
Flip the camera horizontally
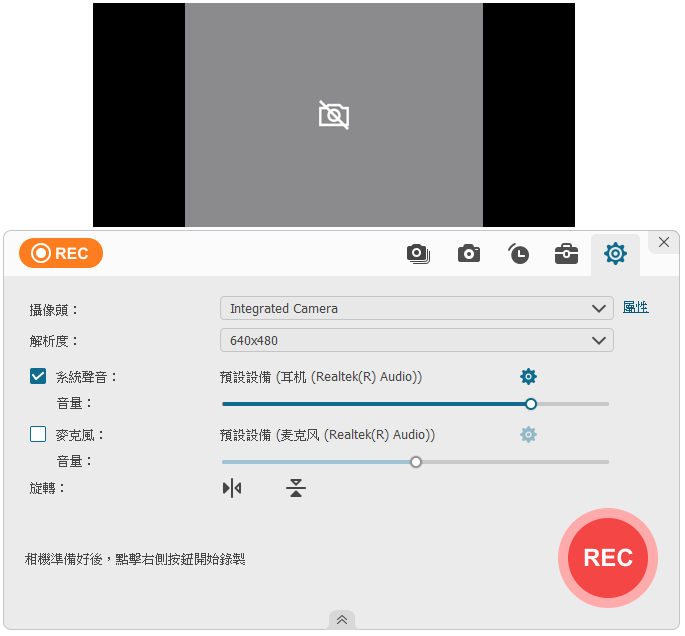click(232, 488)
